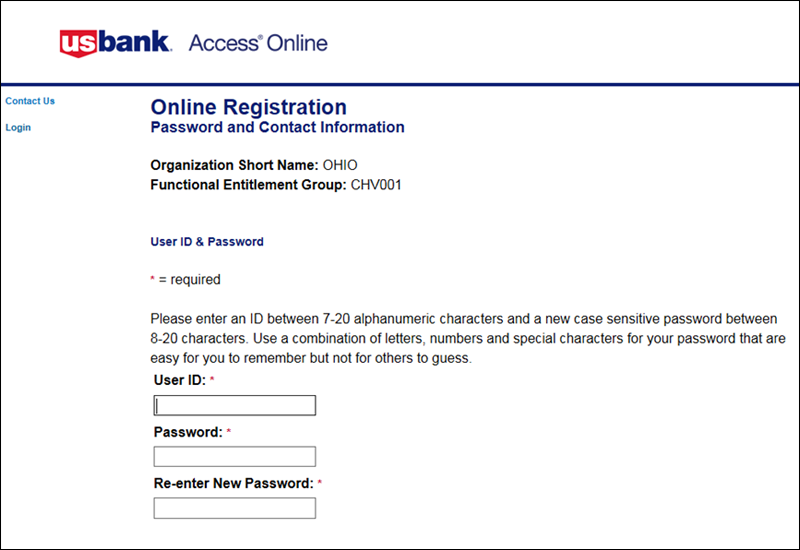Image resolution: width=800 pixels, height=550 pixels.
Task: Click the Access Online title text
Action: click(x=257, y=43)
